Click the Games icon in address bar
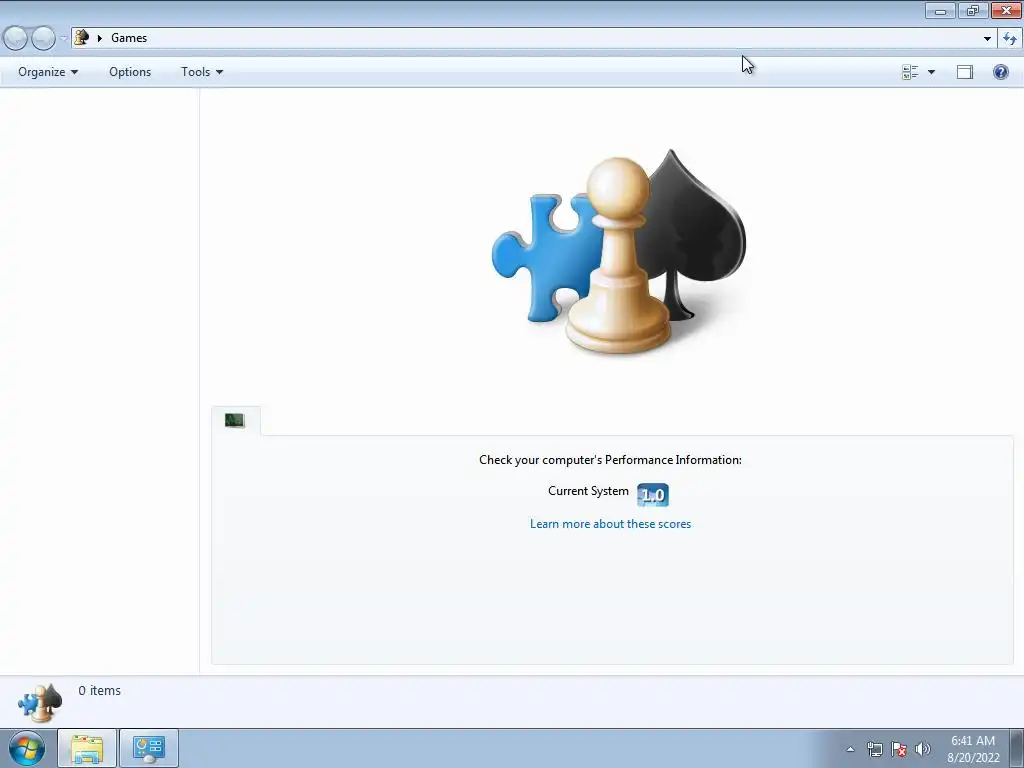The height and width of the screenshot is (768, 1024). click(82, 38)
